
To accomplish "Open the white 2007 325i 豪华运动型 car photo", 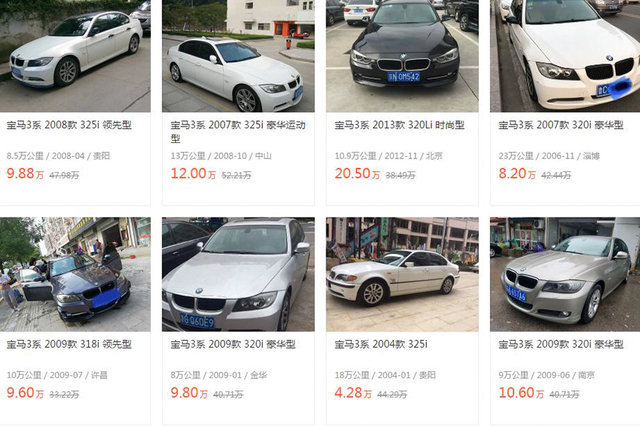I will point(238,56).
